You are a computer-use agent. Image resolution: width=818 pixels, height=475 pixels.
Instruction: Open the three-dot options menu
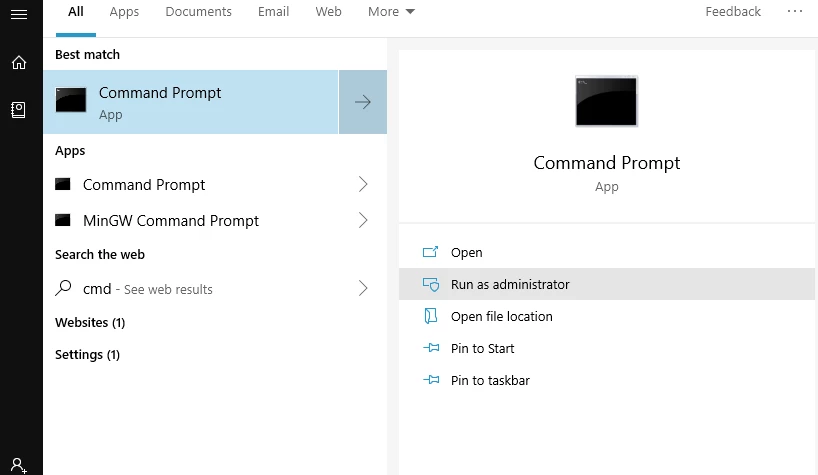click(795, 11)
